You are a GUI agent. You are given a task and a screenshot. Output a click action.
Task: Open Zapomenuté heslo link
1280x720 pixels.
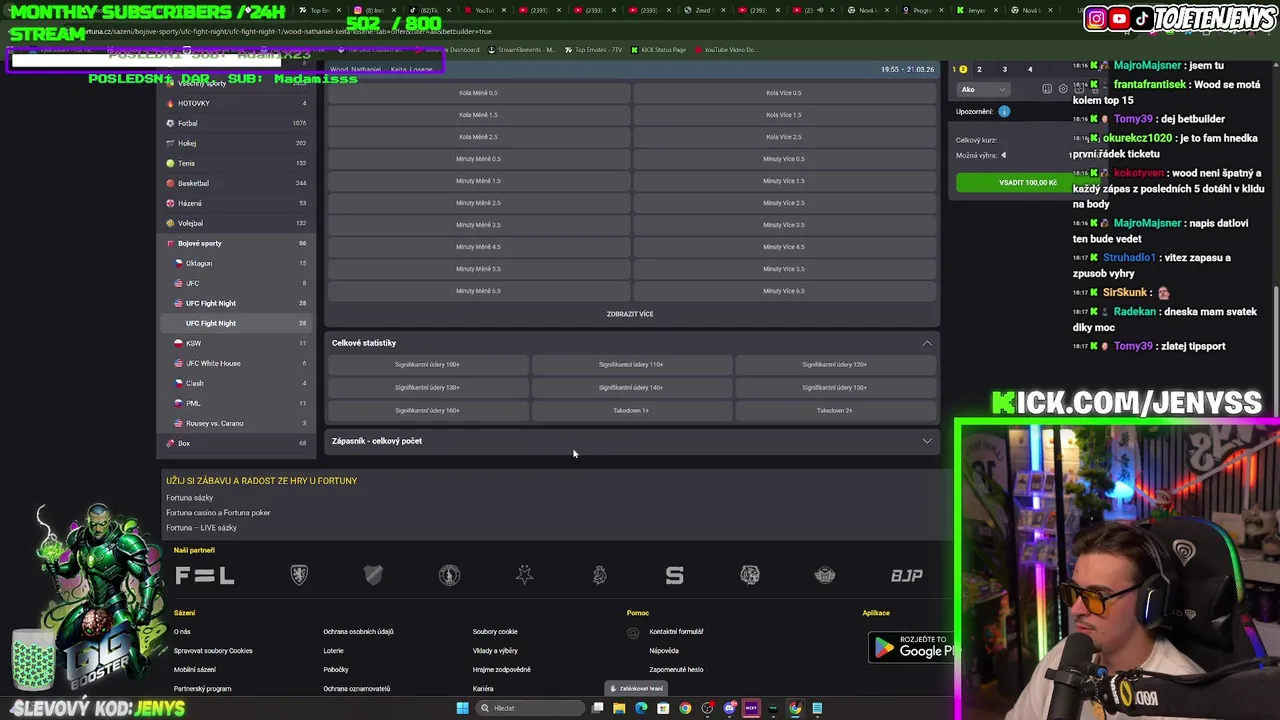click(x=676, y=670)
